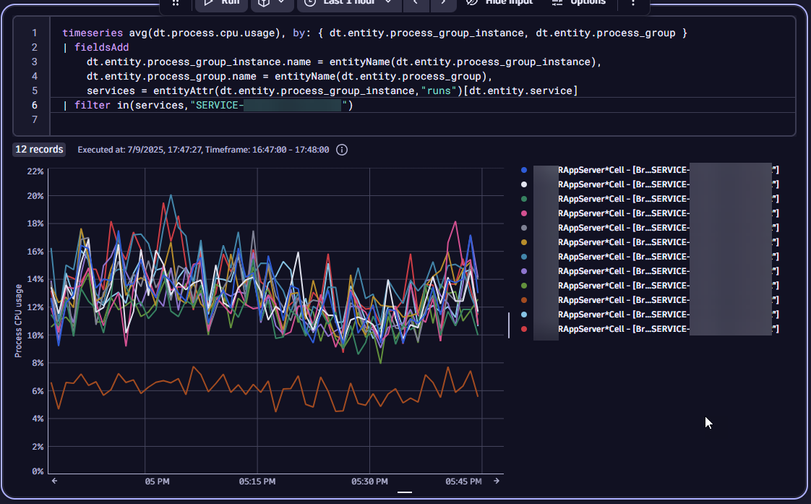The image size is (811, 504).
Task: Pan chart left with the x-axis arrow
Action: click(x=54, y=481)
